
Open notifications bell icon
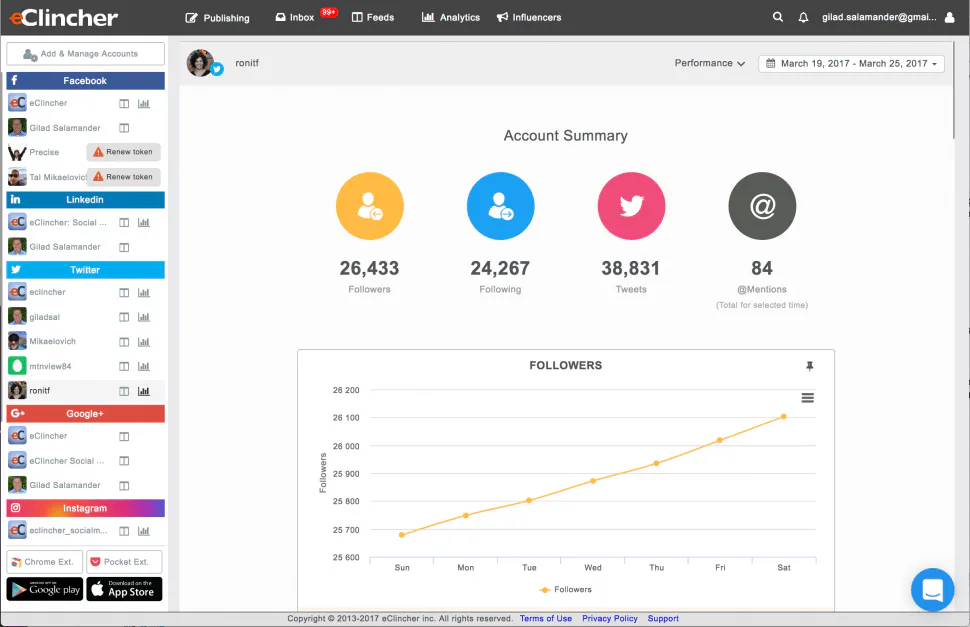803,17
